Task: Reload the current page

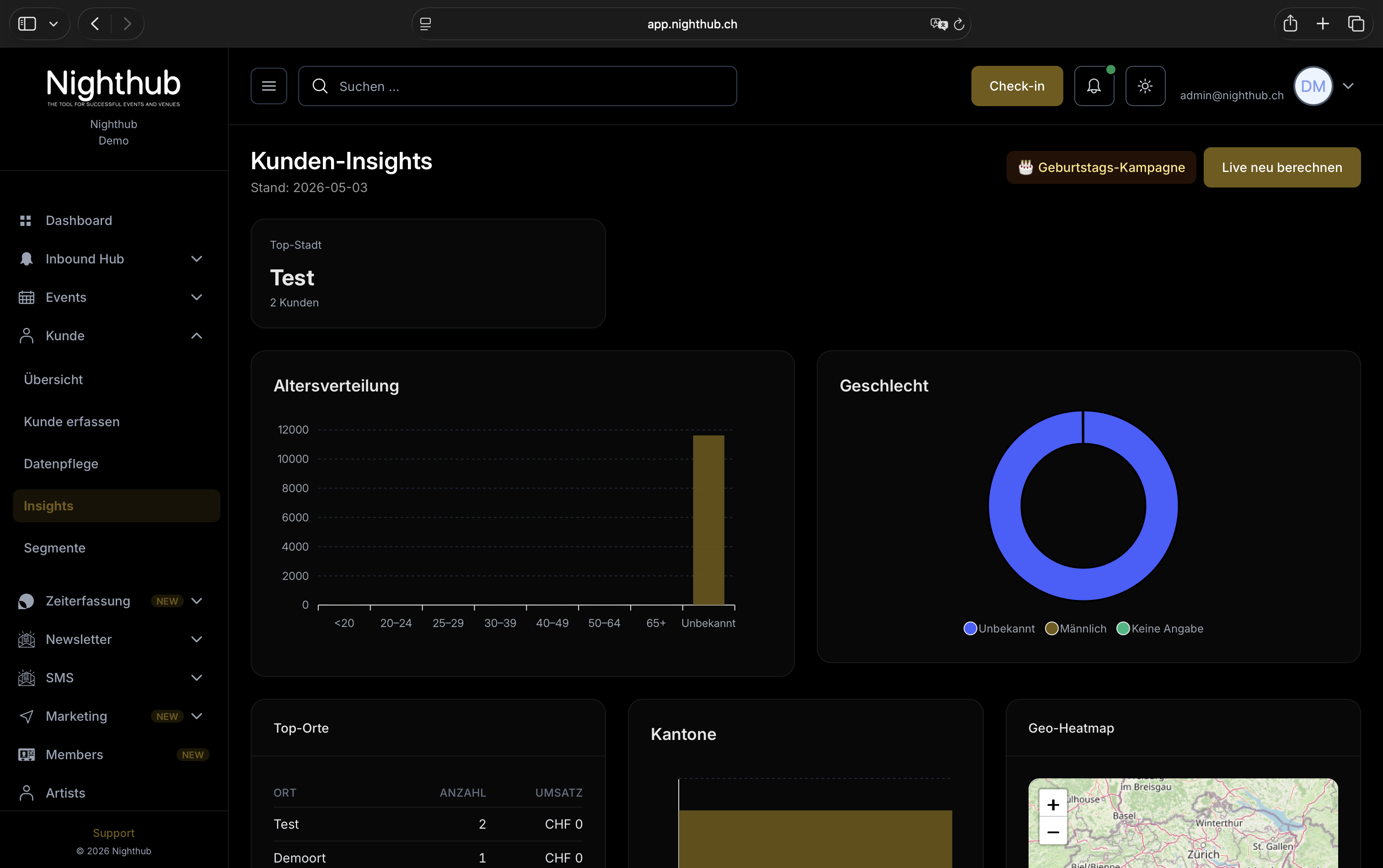Action: click(x=959, y=24)
